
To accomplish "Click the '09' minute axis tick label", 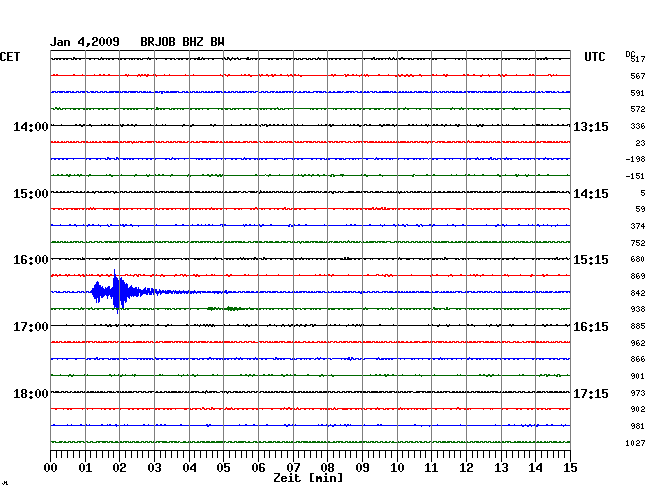I will coord(362,468).
